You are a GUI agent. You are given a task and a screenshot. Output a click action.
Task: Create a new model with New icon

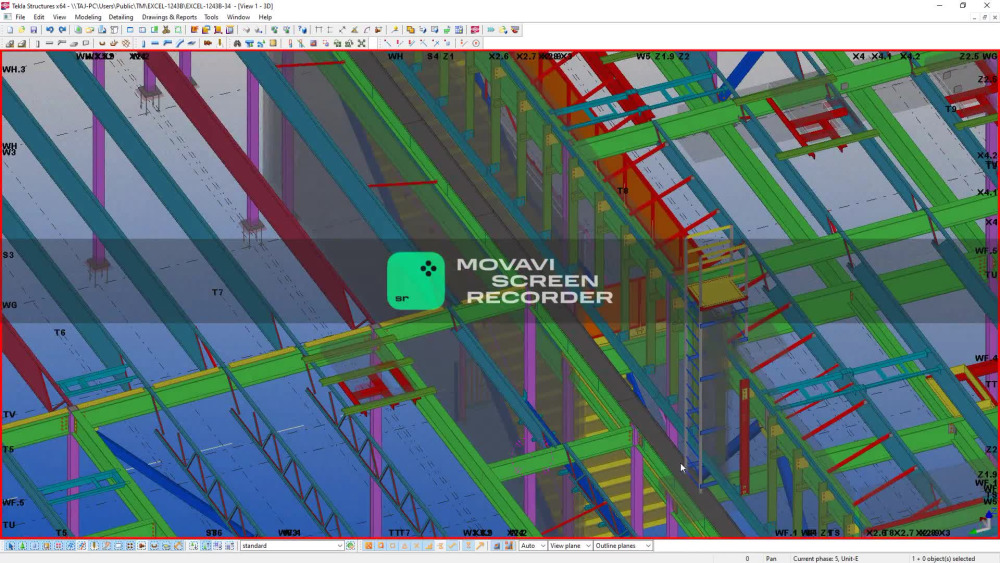coord(10,30)
